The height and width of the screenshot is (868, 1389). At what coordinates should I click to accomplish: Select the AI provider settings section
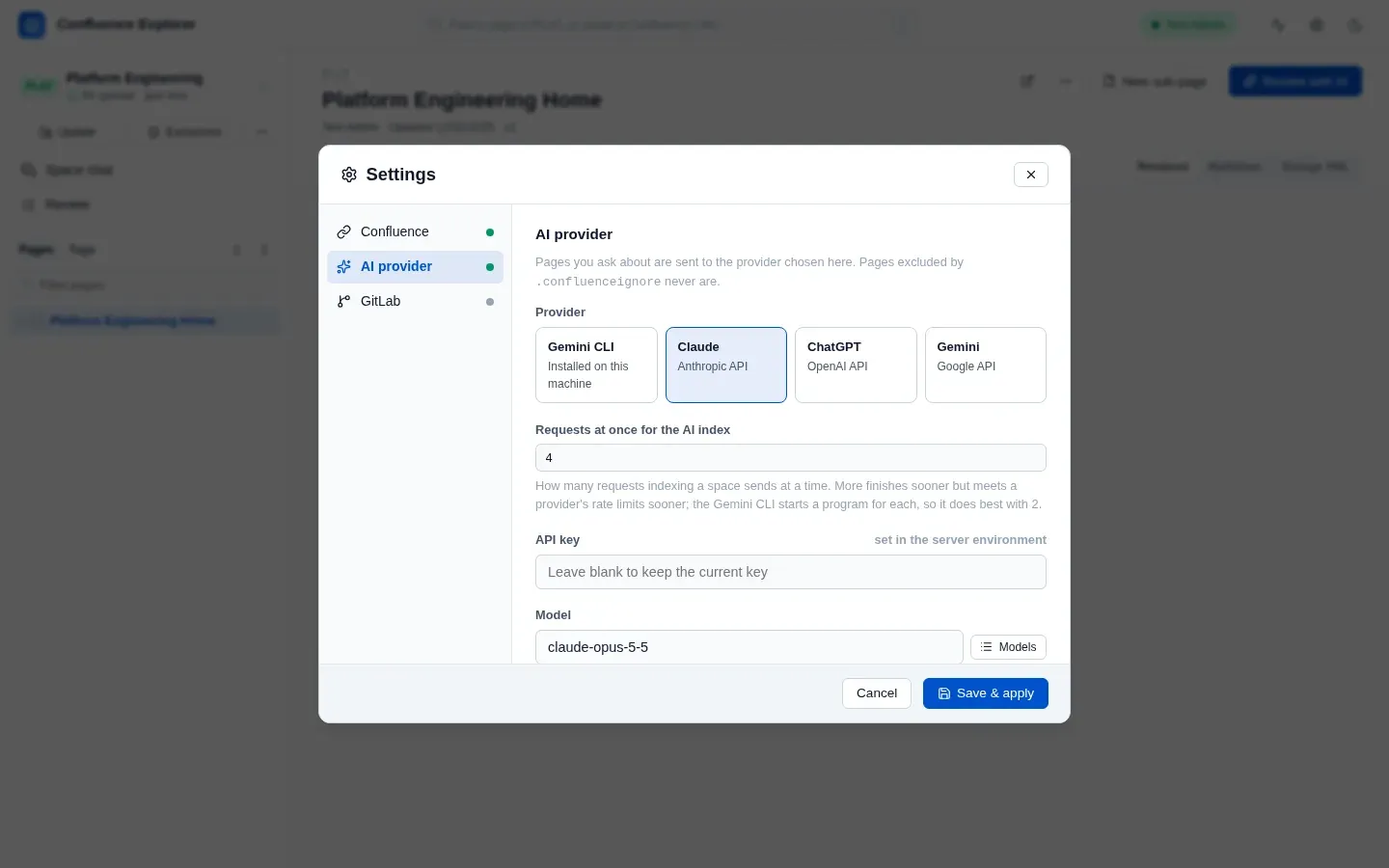point(415,267)
